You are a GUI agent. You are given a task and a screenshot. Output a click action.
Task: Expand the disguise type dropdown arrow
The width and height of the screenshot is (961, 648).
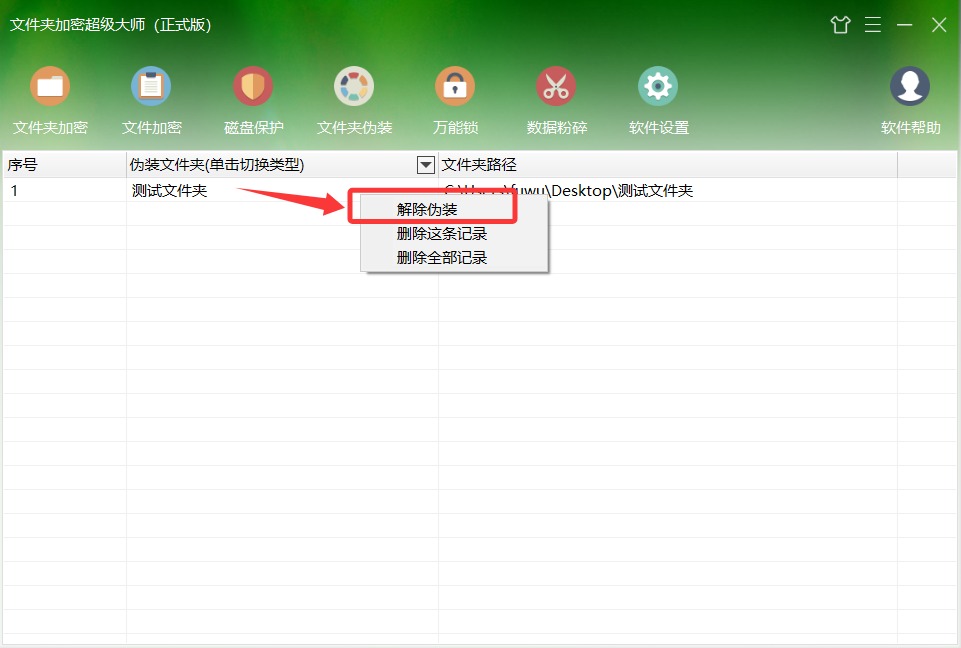(426, 164)
